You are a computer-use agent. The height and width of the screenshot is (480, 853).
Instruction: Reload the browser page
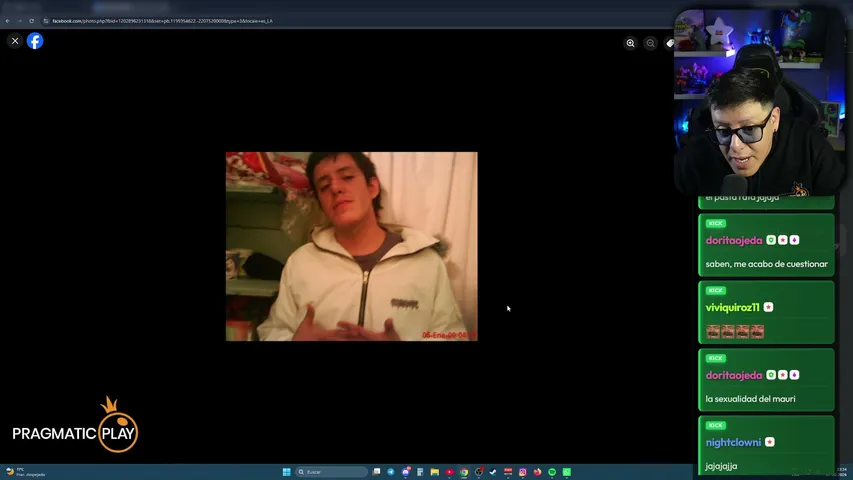32,21
